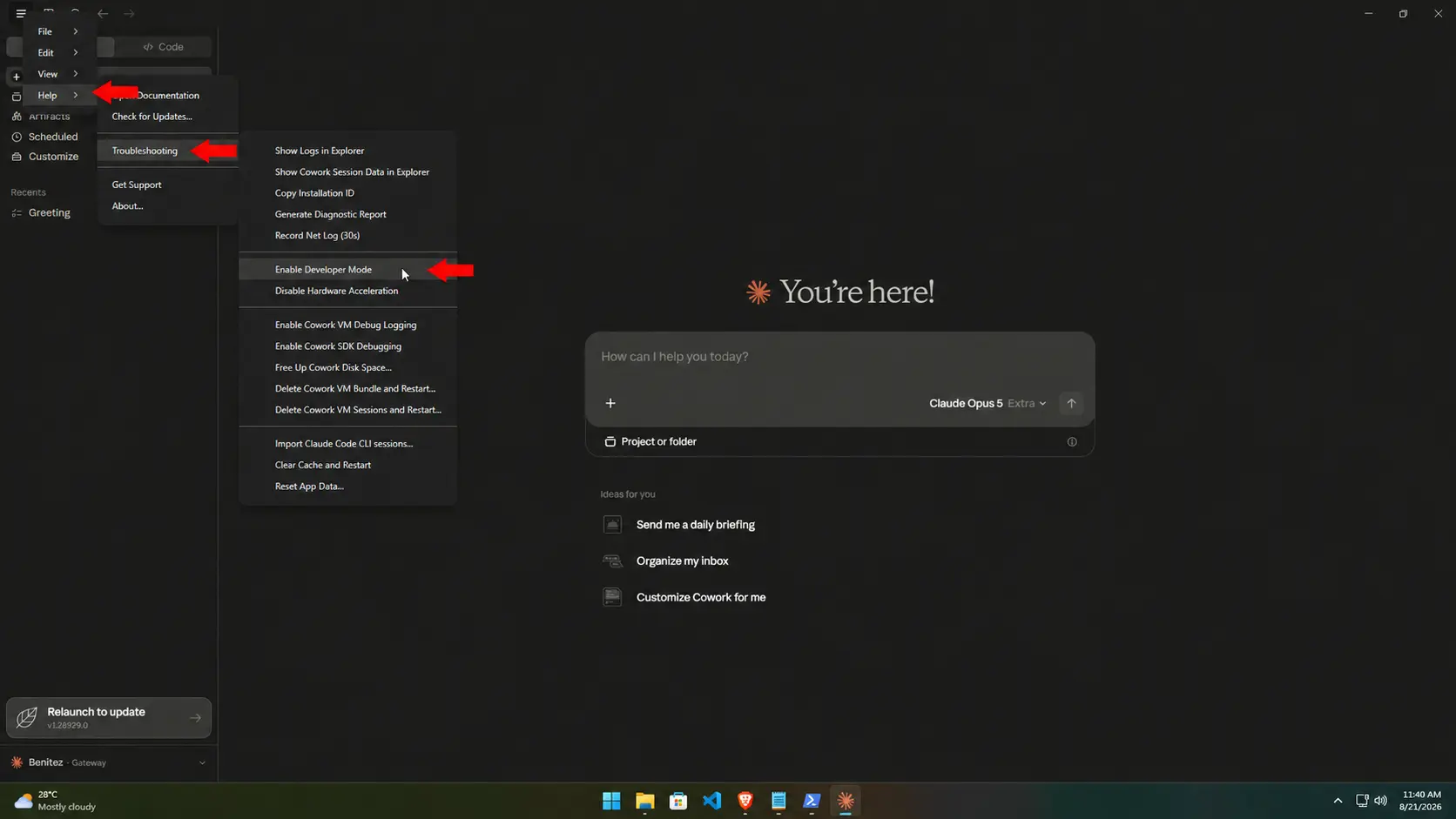Expand the Benitez account menu

tap(109, 762)
